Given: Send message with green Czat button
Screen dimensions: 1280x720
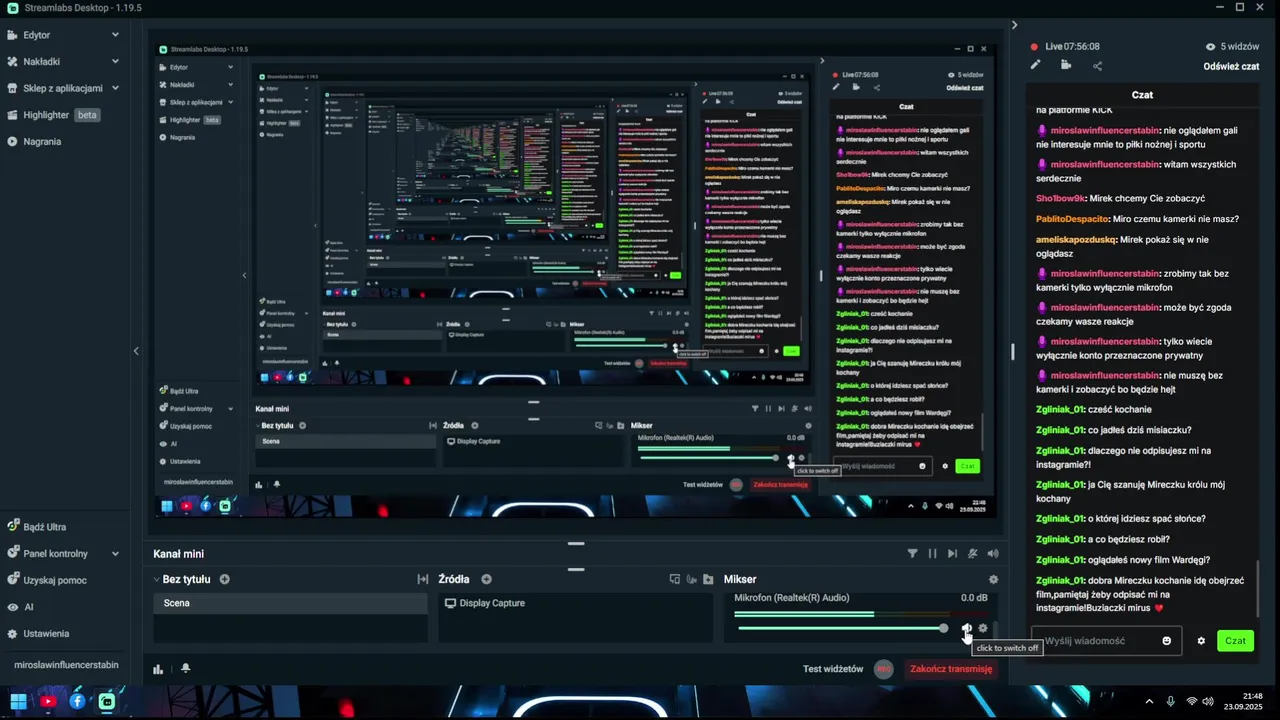Looking at the screenshot, I should click(x=1235, y=641).
